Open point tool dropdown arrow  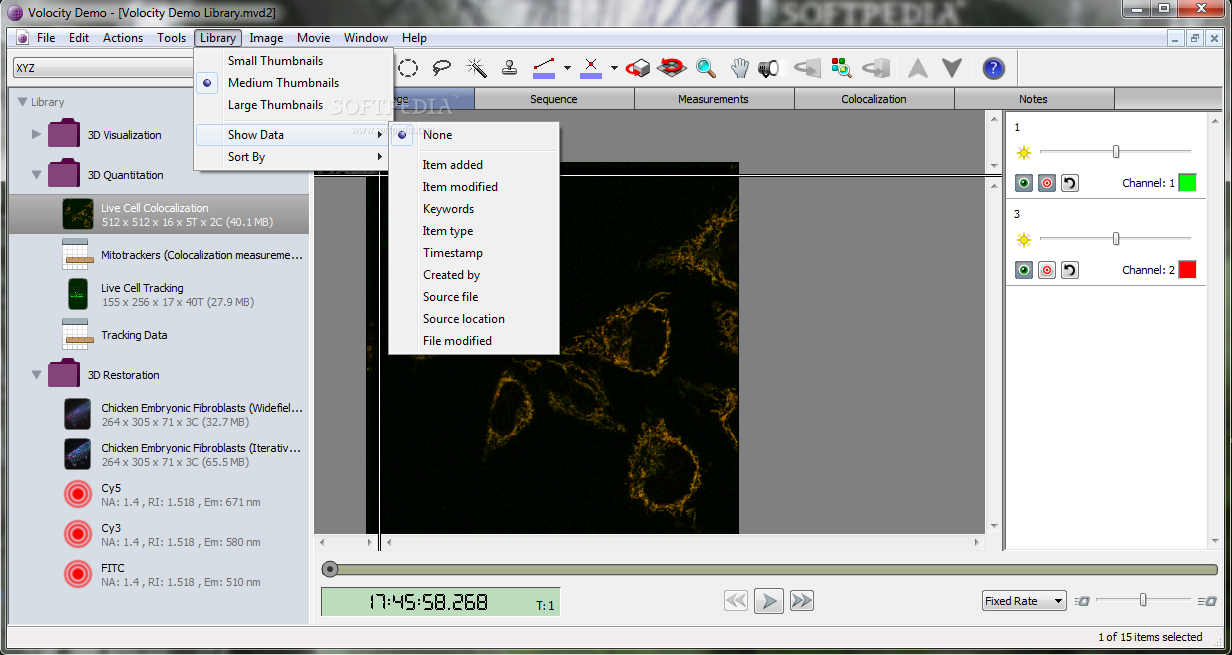(x=614, y=68)
